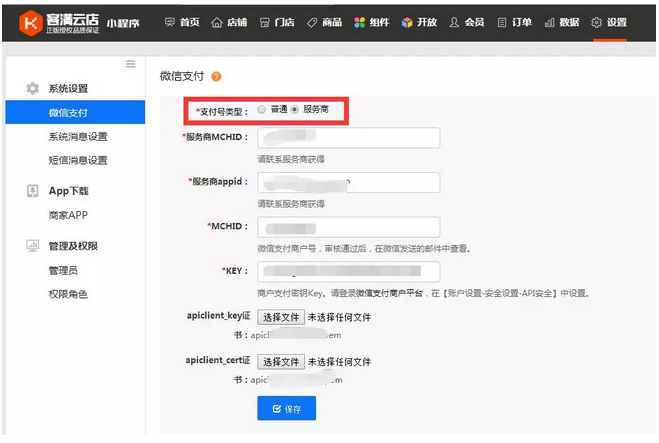Click the monitor icon beside 管理及权限
Image resolution: width=659 pixels, height=443 pixels.
32,245
